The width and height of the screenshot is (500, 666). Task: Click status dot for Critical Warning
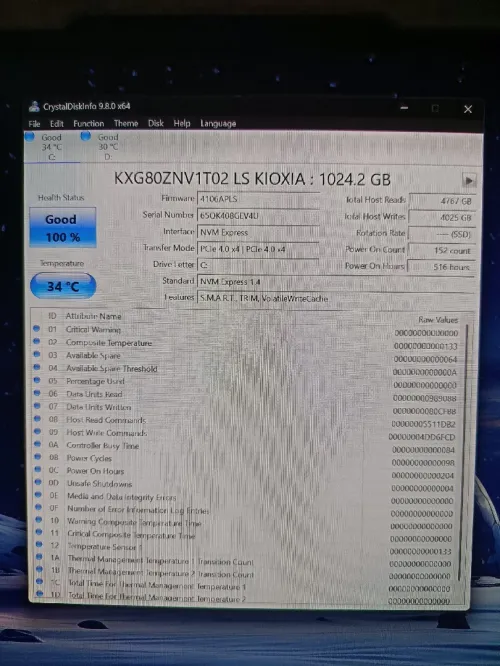pyautogui.click(x=36, y=328)
